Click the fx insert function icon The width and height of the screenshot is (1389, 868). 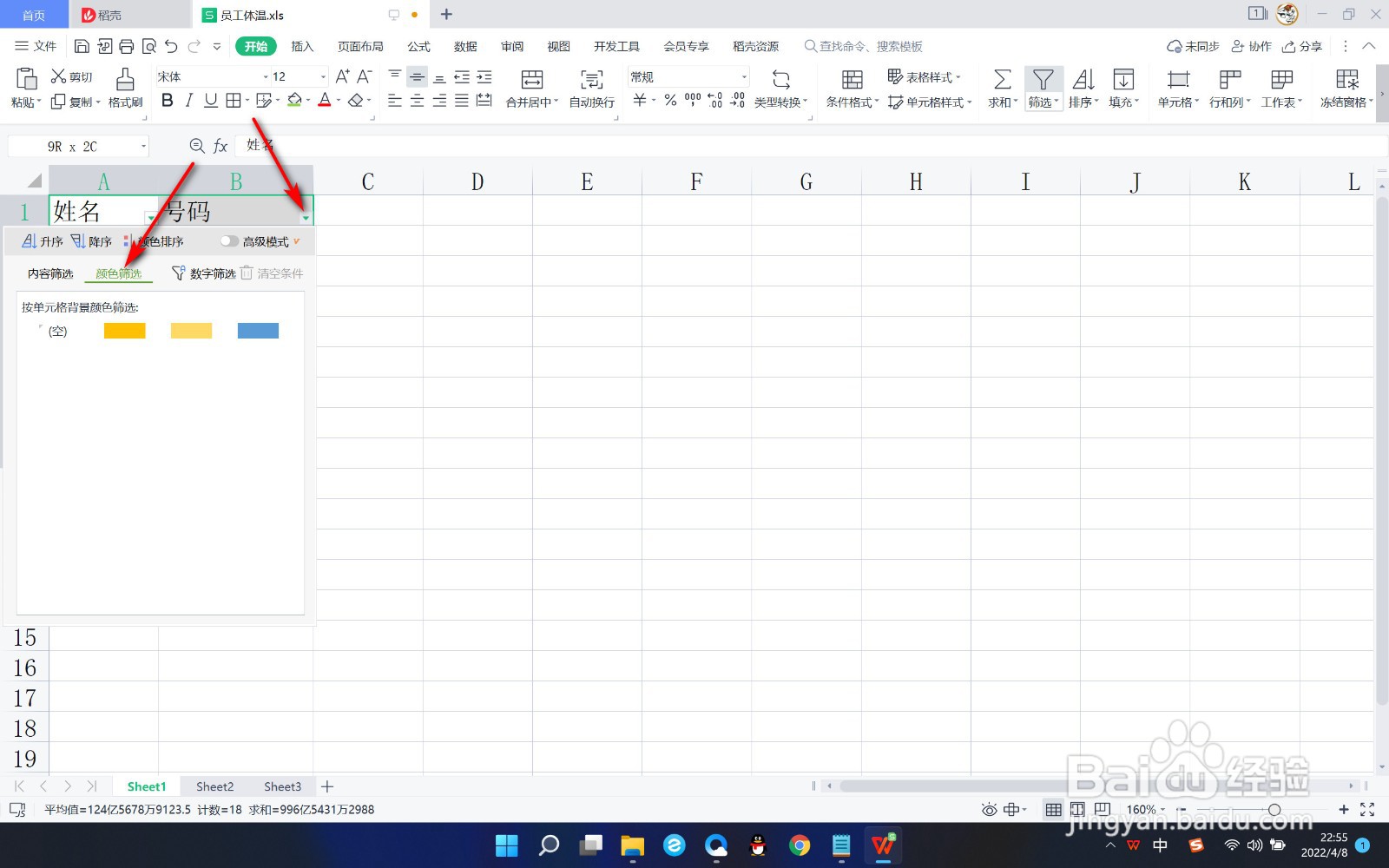click(x=221, y=146)
